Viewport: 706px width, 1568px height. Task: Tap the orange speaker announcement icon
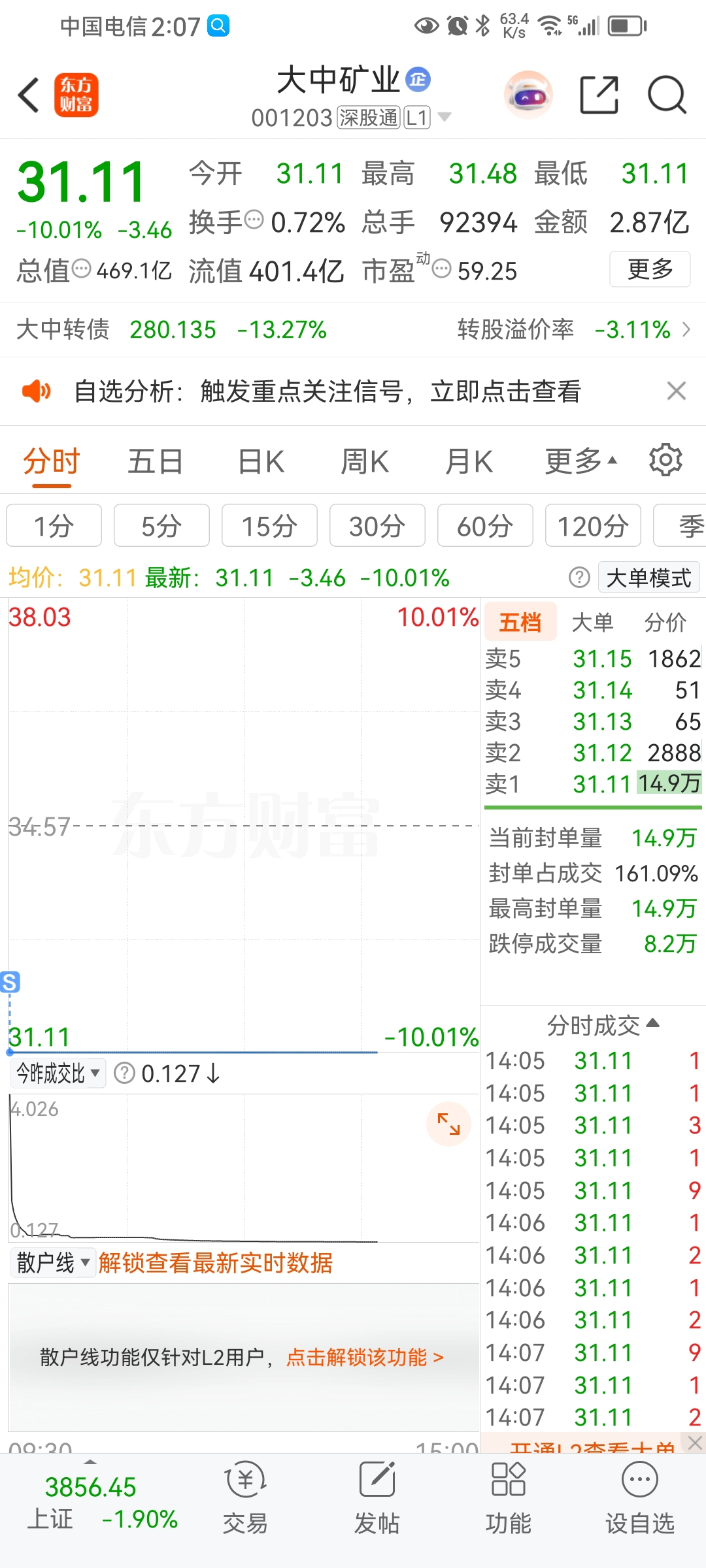pos(36,391)
